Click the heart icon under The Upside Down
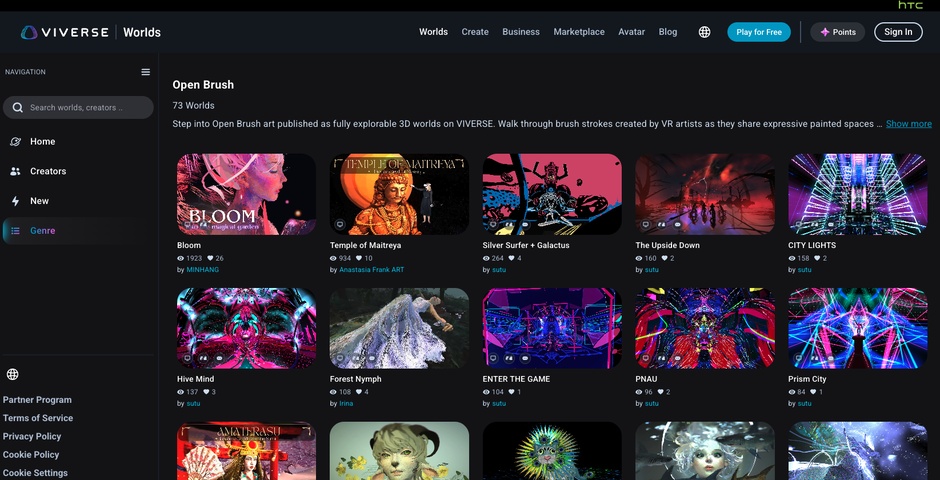This screenshot has height=480, width=940. click(664, 258)
